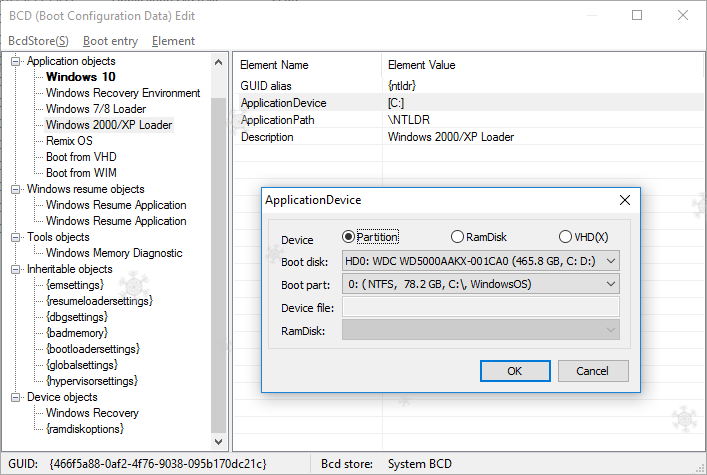Select the {dbgsettings} object
The image size is (707, 475).
point(77,317)
